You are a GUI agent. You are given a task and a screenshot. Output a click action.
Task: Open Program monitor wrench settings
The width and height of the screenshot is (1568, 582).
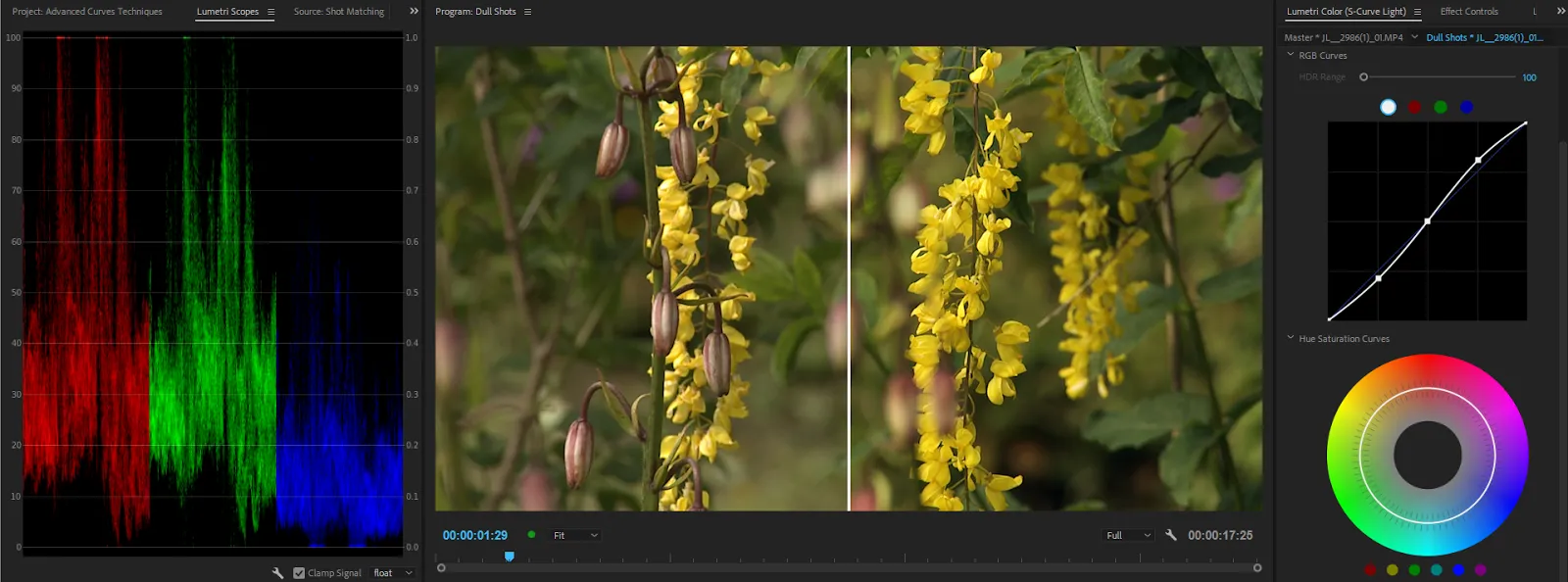click(x=1171, y=535)
